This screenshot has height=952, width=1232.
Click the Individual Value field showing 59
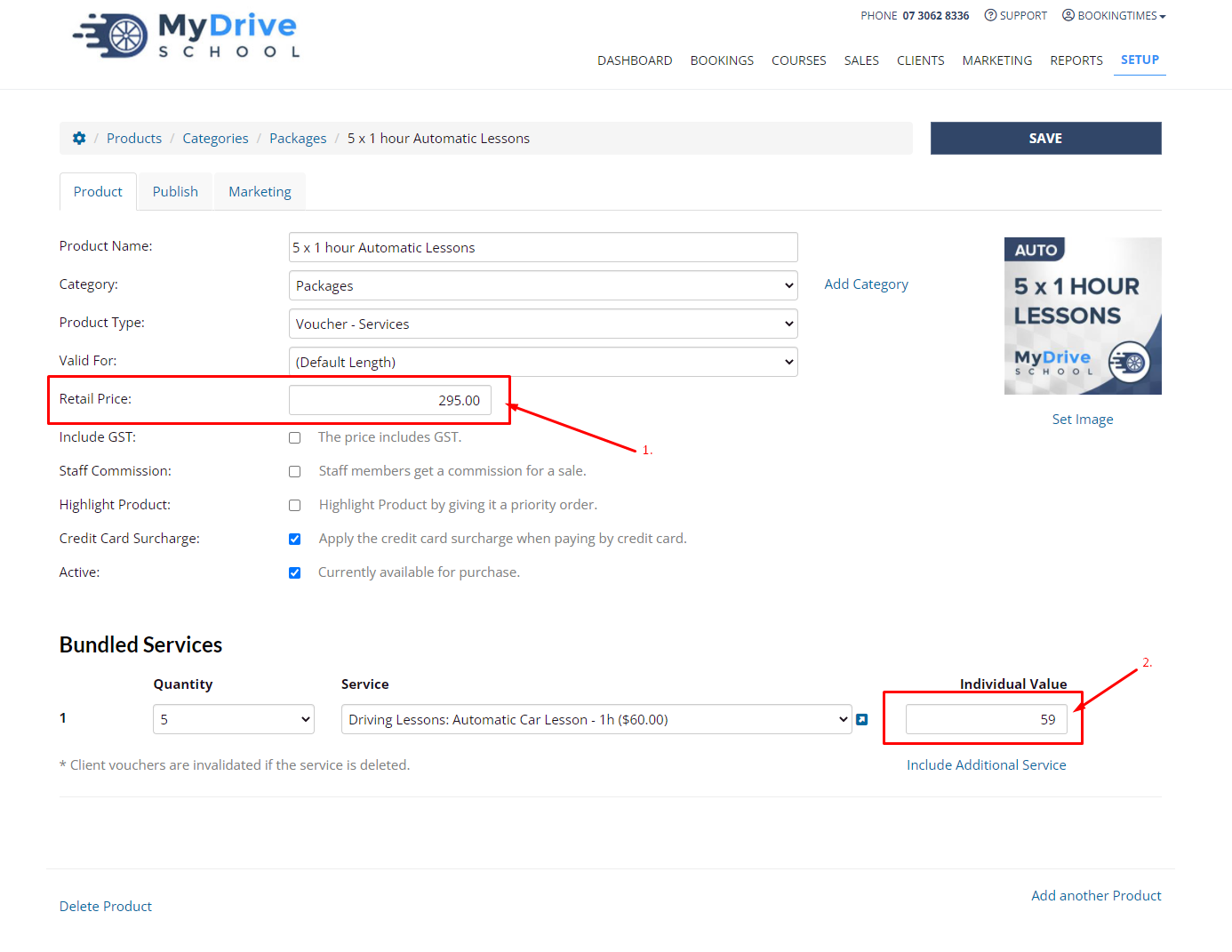(x=987, y=719)
